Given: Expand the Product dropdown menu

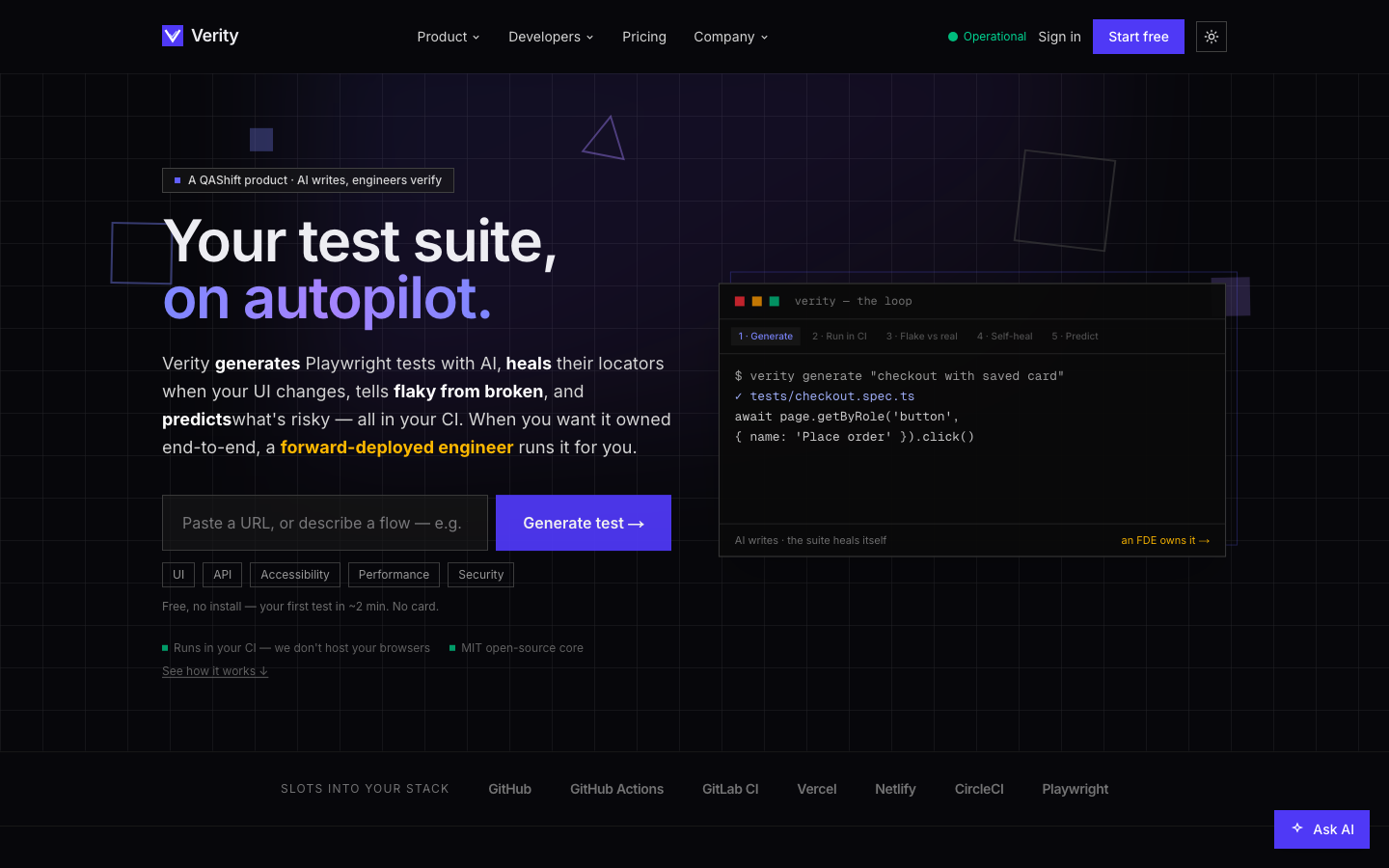Looking at the screenshot, I should pyautogui.click(x=449, y=37).
